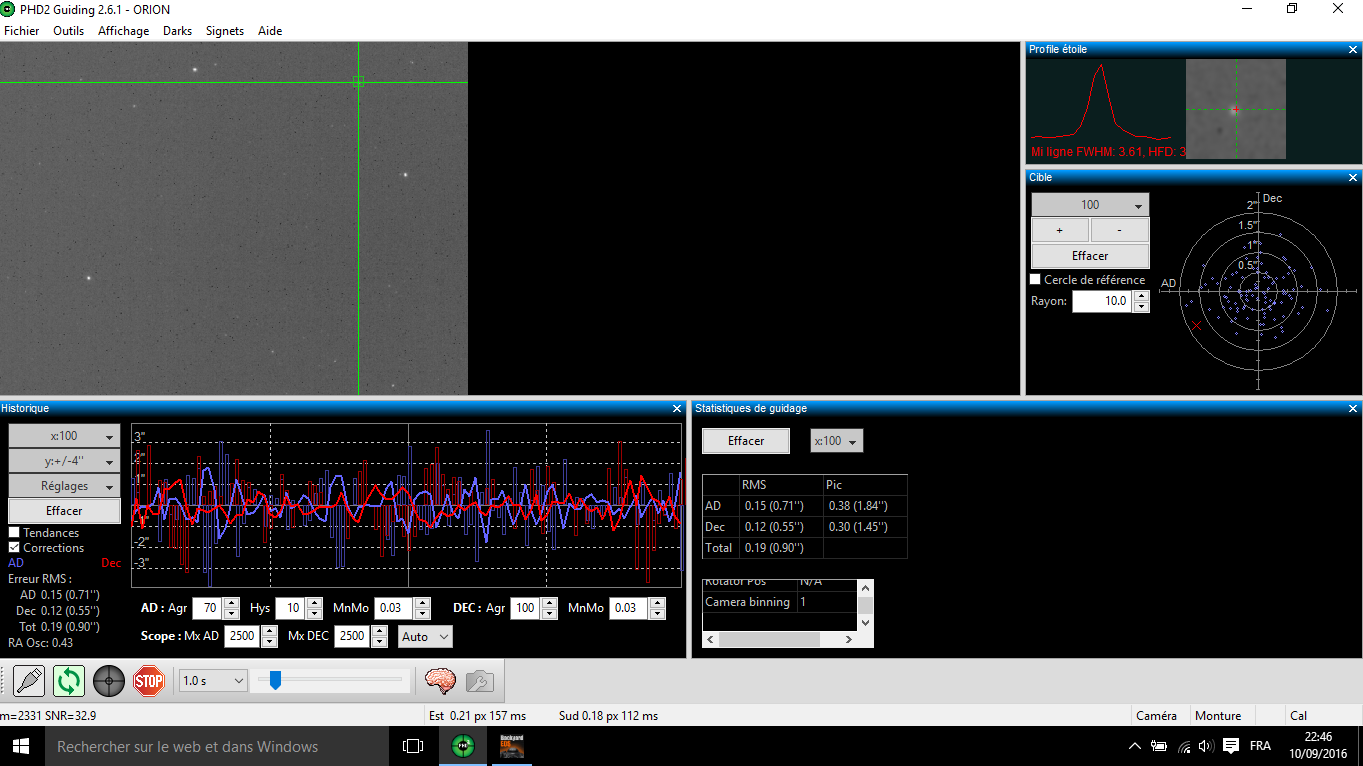1363x766 pixels.
Task: Click the green loop exposure icon
Action: (x=69, y=681)
